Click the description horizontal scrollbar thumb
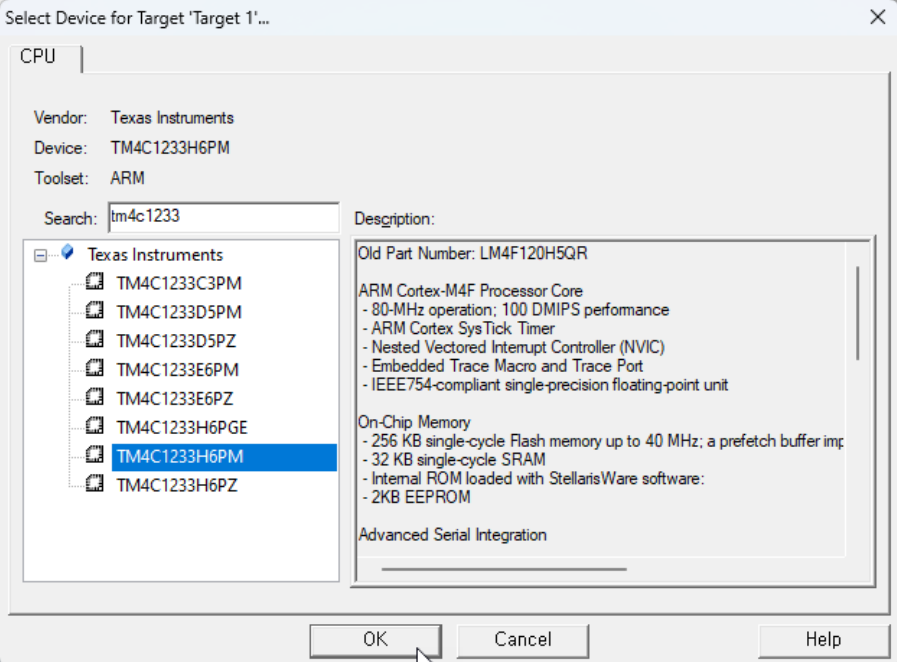The width and height of the screenshot is (897, 662). click(504, 569)
